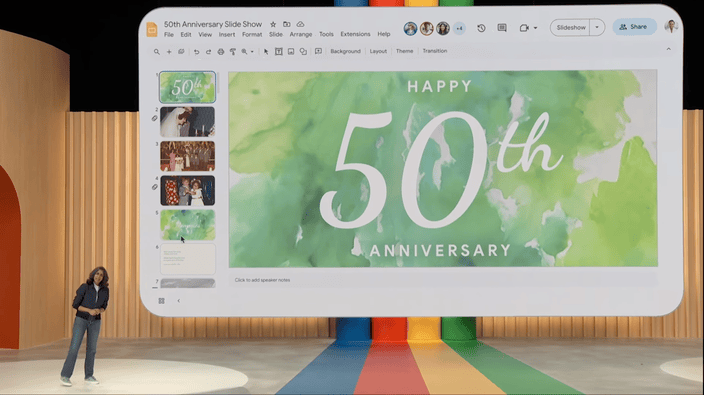Viewport: 704px width, 395px height.
Task: Select the HAPPY text on the slide
Action: pyautogui.click(x=439, y=86)
